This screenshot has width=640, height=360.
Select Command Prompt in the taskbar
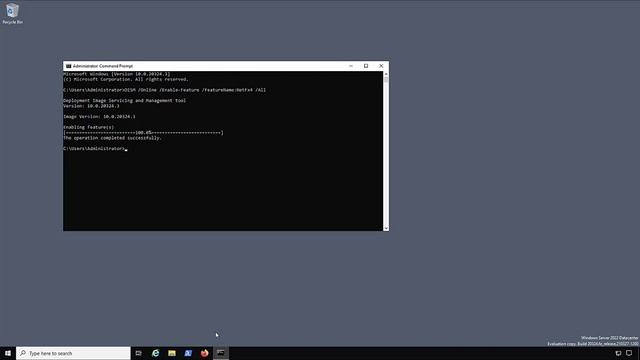tap(221, 353)
